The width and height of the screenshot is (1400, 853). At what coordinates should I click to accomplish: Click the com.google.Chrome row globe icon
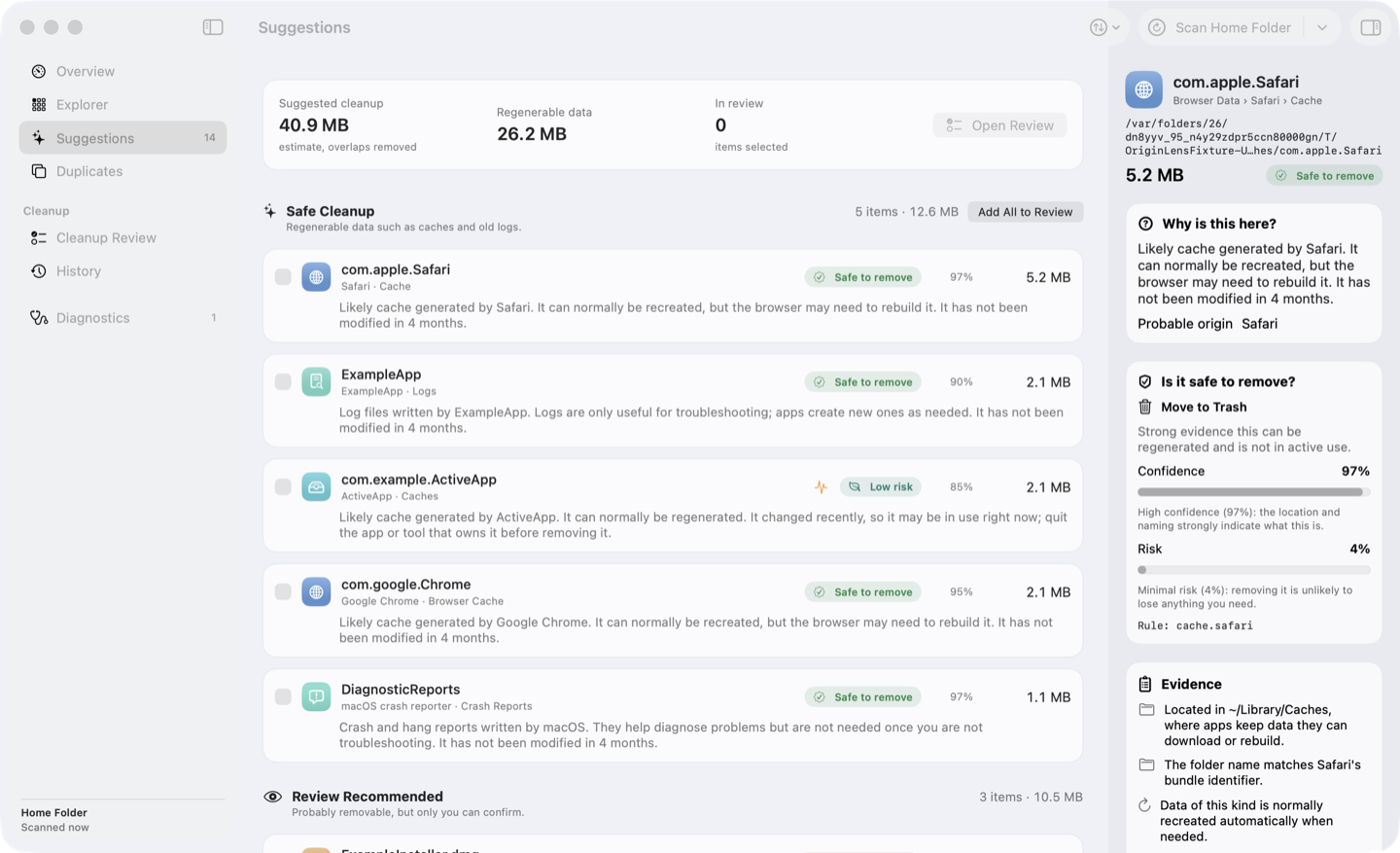click(x=316, y=592)
